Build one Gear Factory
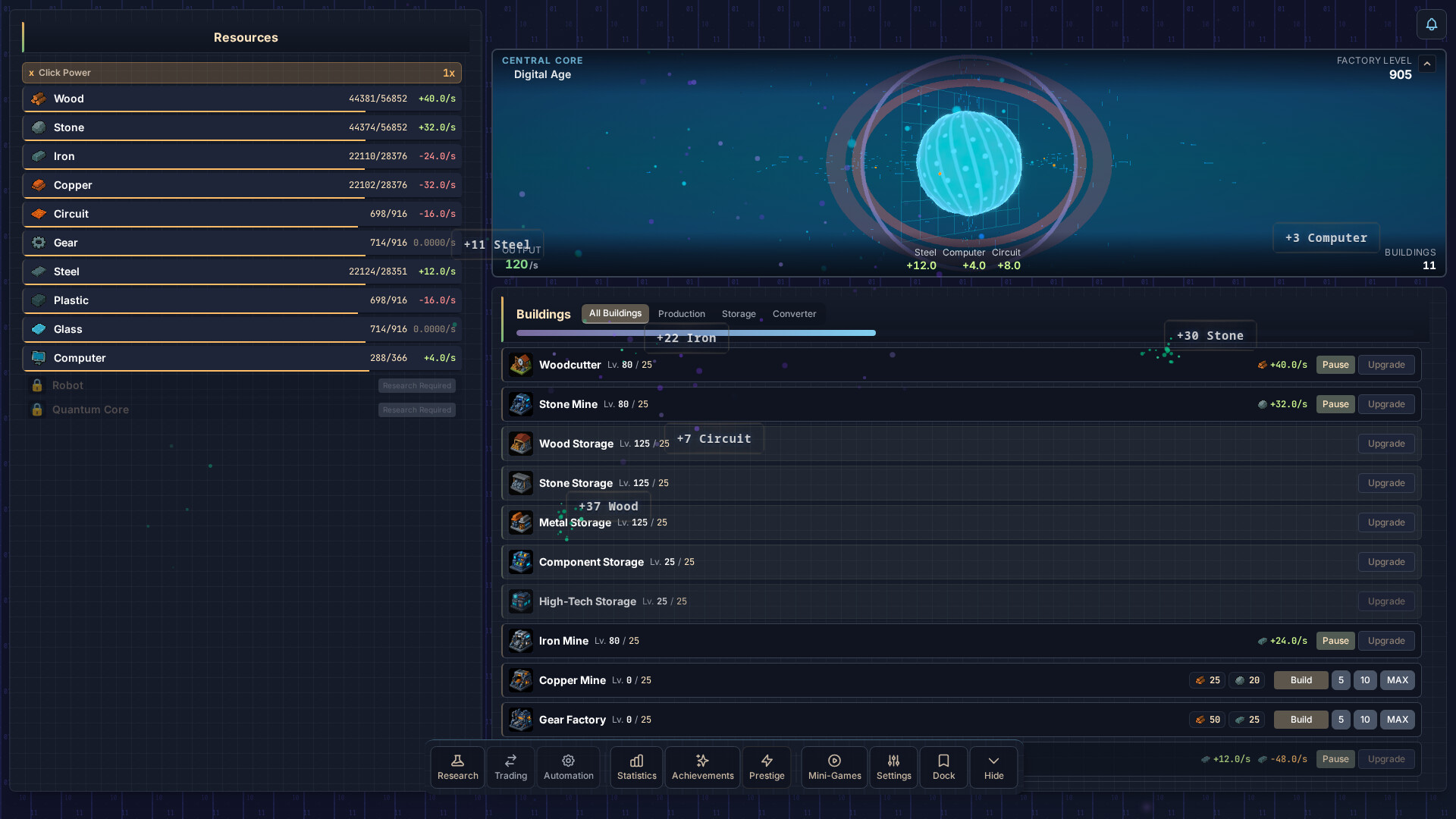This screenshot has width=1456, height=819. pos(1301,720)
